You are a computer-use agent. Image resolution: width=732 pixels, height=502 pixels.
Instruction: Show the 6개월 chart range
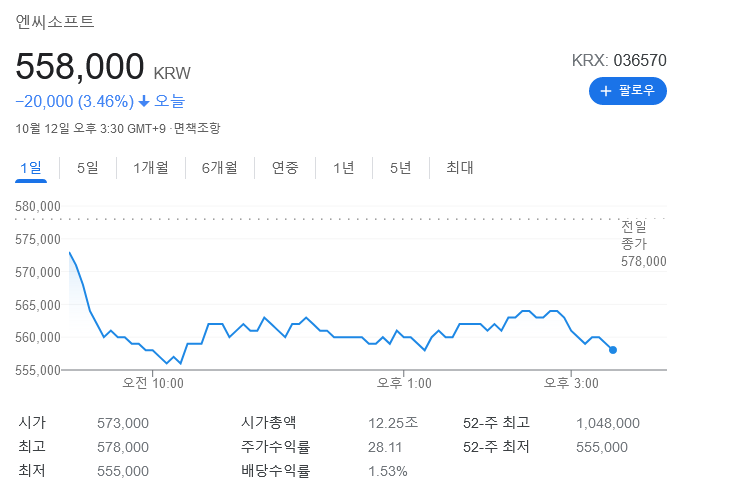coord(219,168)
